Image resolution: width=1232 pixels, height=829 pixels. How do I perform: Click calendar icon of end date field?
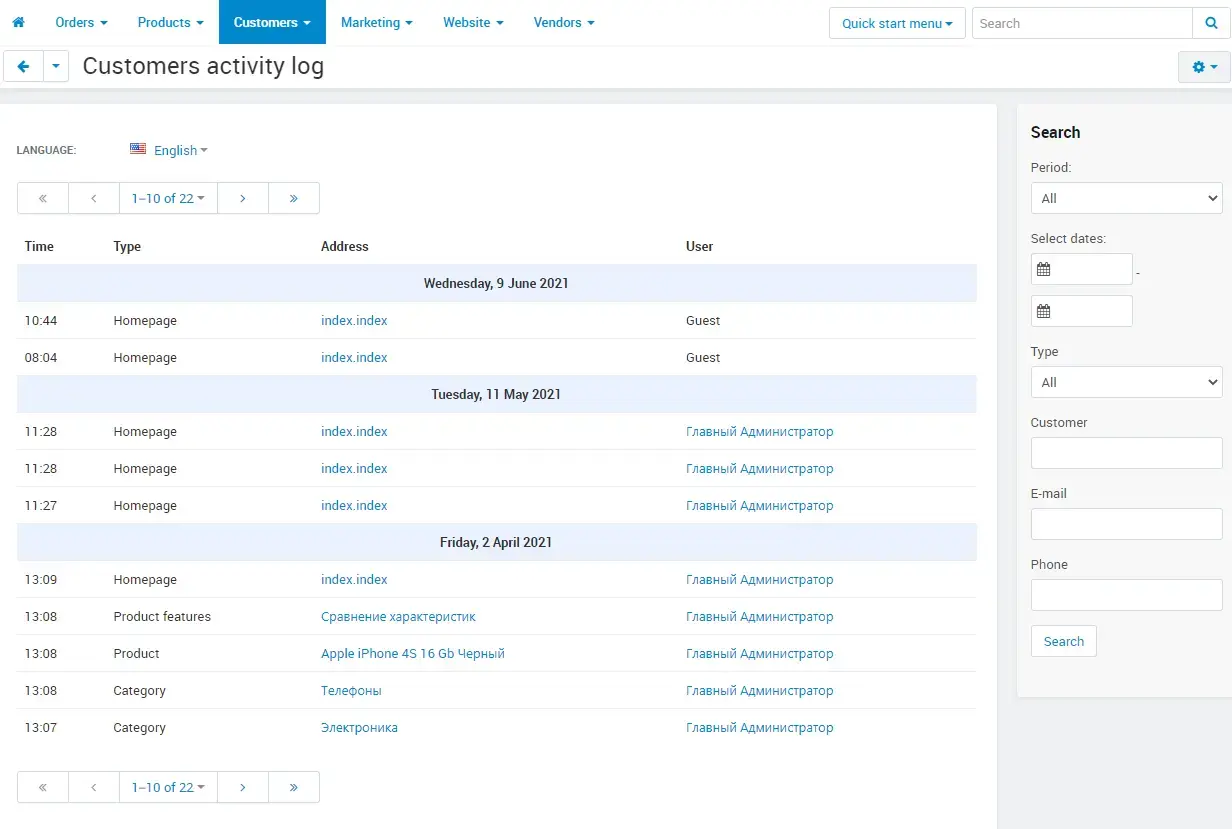[x=1044, y=311]
